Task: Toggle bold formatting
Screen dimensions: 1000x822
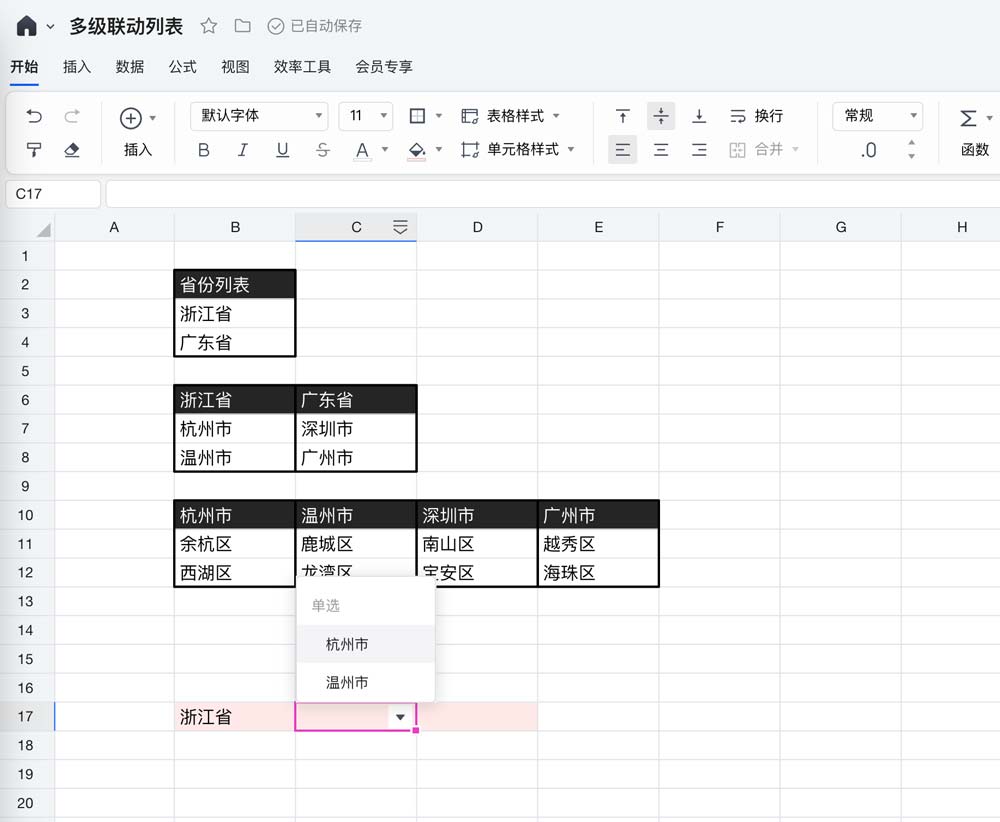Action: point(203,148)
